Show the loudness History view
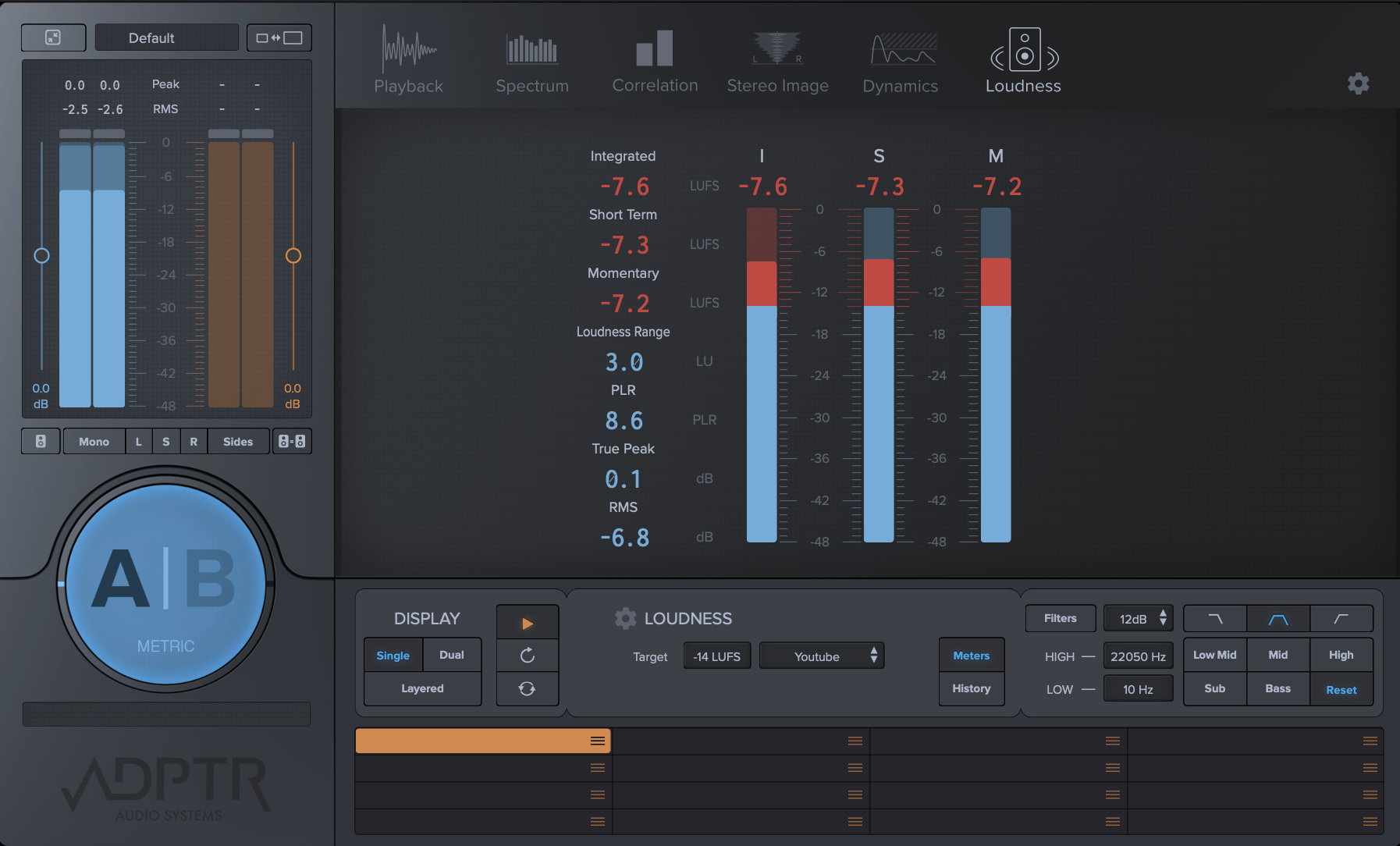Screen dimensions: 1400x846 971,688
